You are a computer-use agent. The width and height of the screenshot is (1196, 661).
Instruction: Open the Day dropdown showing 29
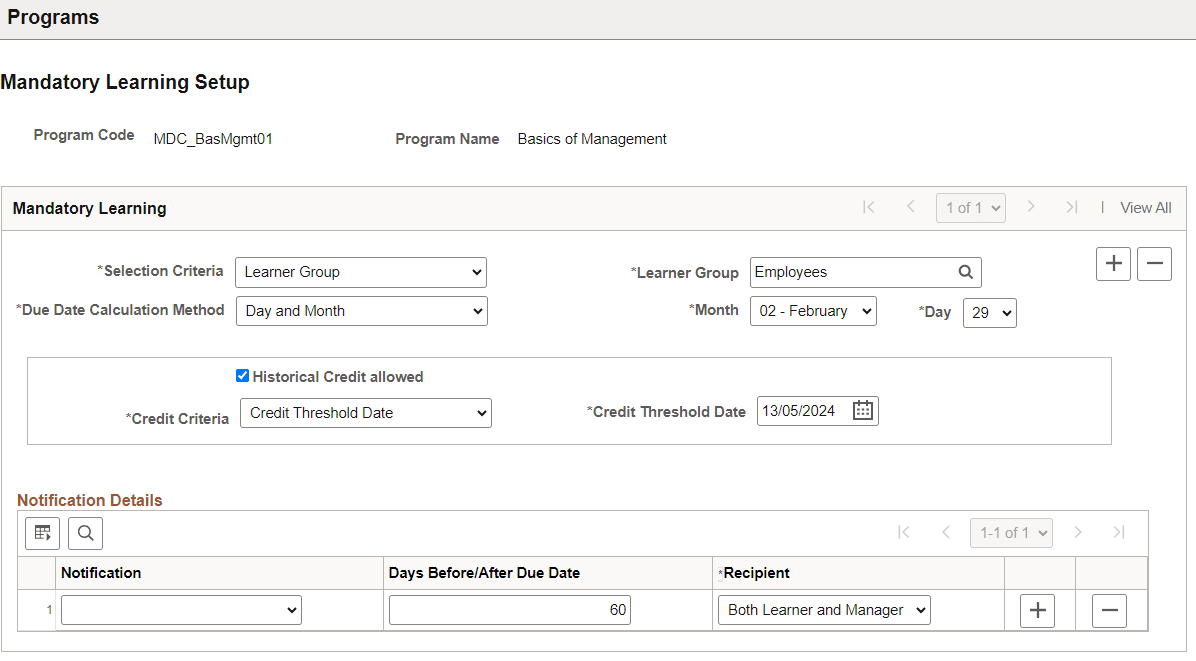[989, 313]
